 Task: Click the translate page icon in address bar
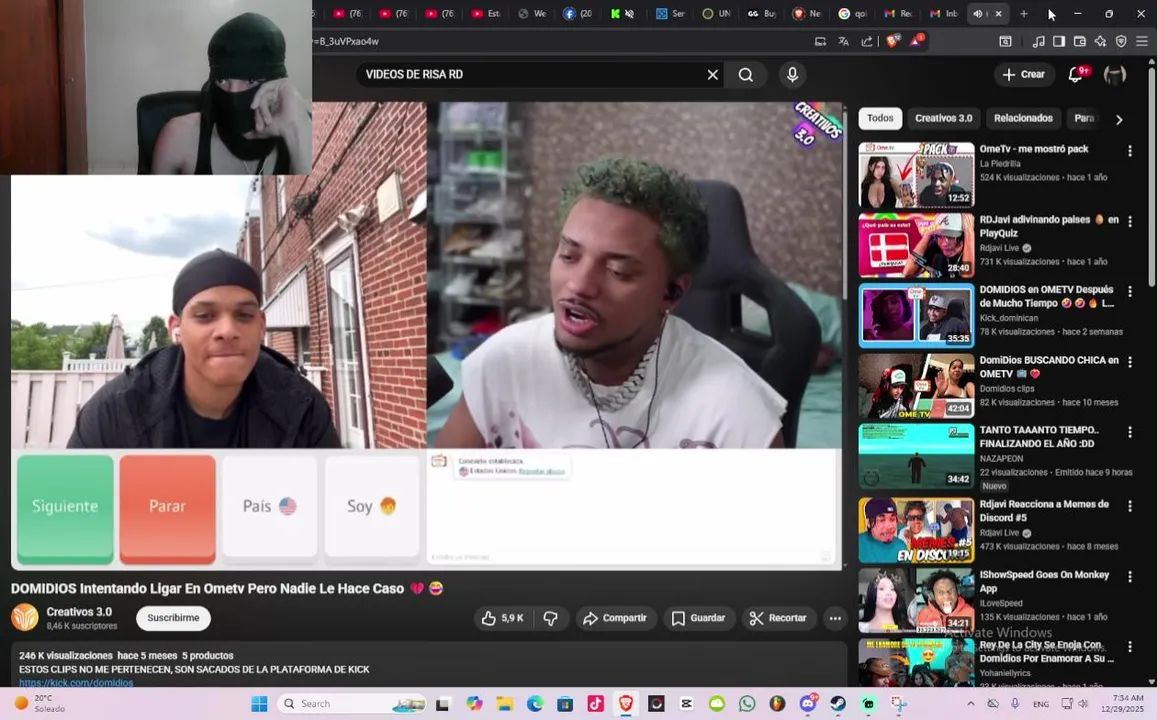[x=843, y=41]
